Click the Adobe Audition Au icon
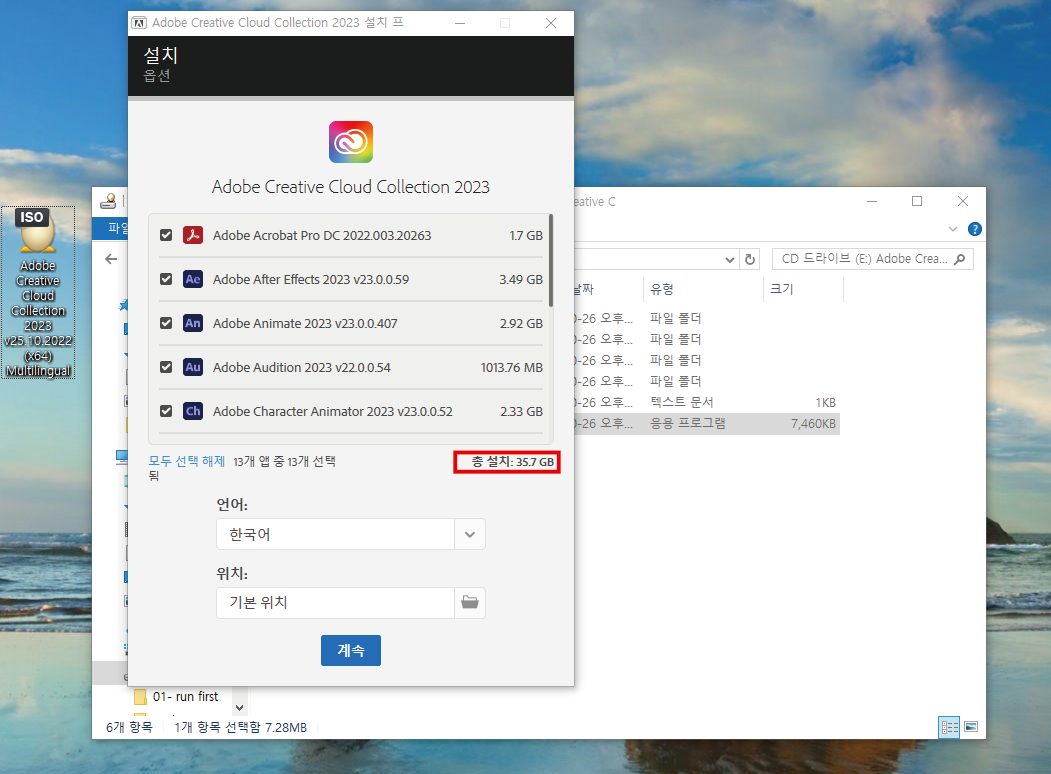The width and height of the screenshot is (1051, 774). tap(193, 367)
